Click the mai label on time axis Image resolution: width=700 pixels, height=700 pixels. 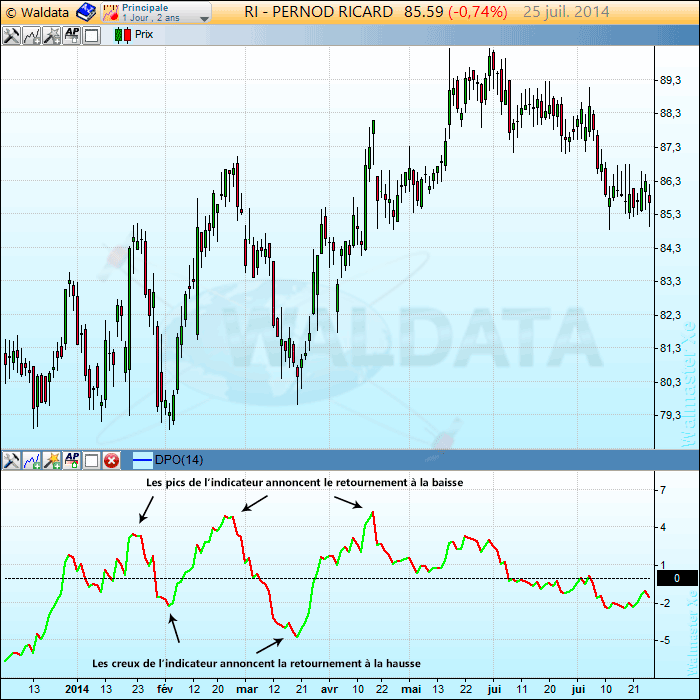(x=411, y=689)
